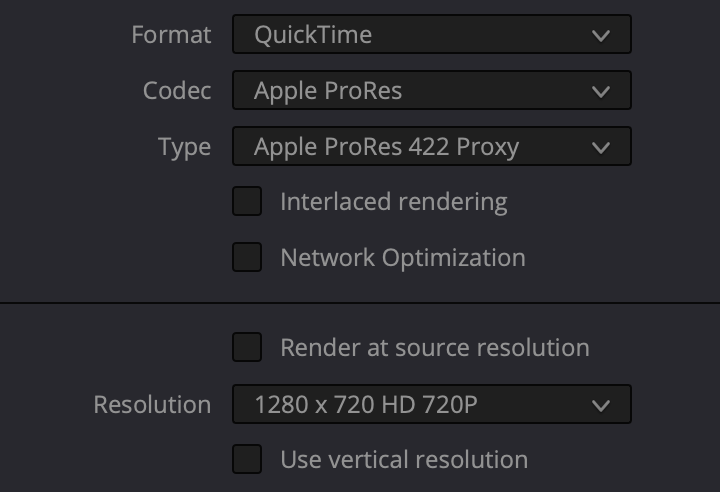720x492 pixels.
Task: Tick the Network Optimization checkbox
Action: [x=247, y=257]
